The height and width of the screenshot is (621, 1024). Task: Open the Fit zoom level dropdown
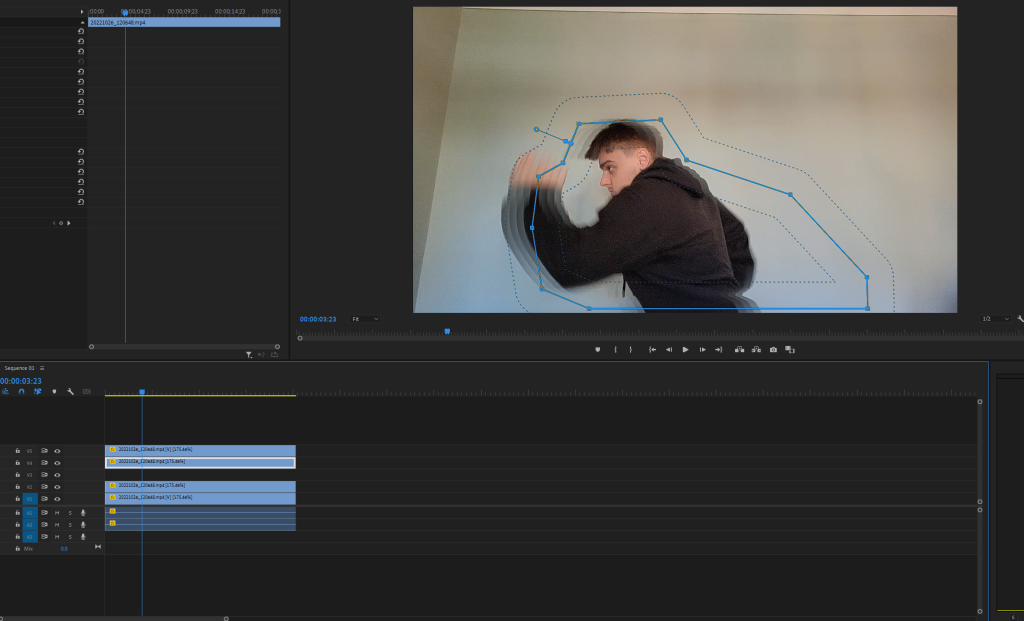tap(365, 319)
